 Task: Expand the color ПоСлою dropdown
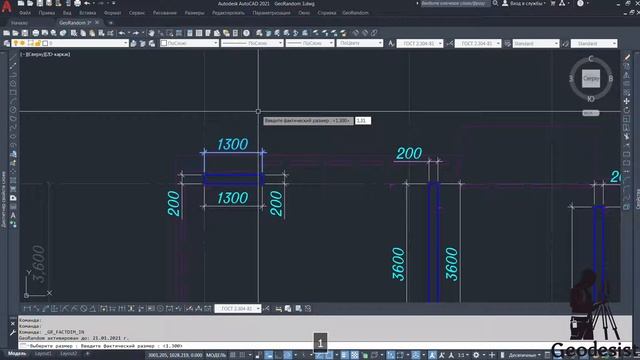215,43
